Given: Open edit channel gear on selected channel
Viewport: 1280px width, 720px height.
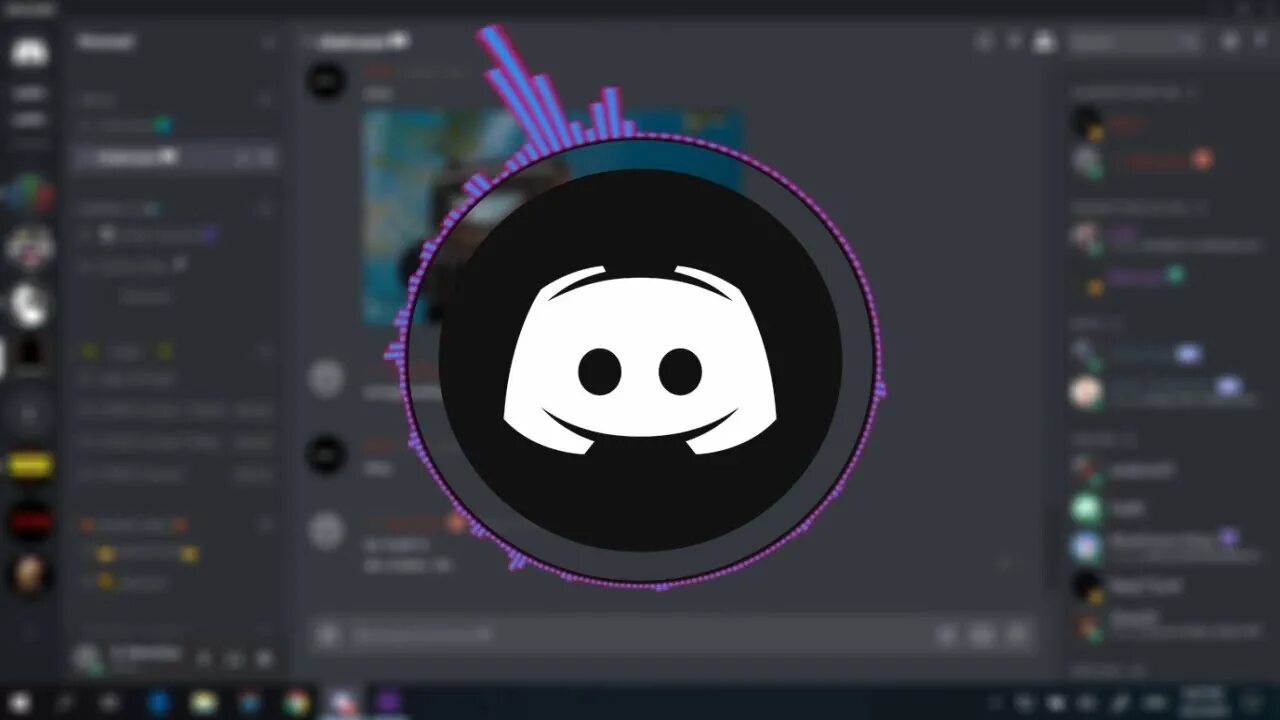Looking at the screenshot, I should (x=266, y=157).
